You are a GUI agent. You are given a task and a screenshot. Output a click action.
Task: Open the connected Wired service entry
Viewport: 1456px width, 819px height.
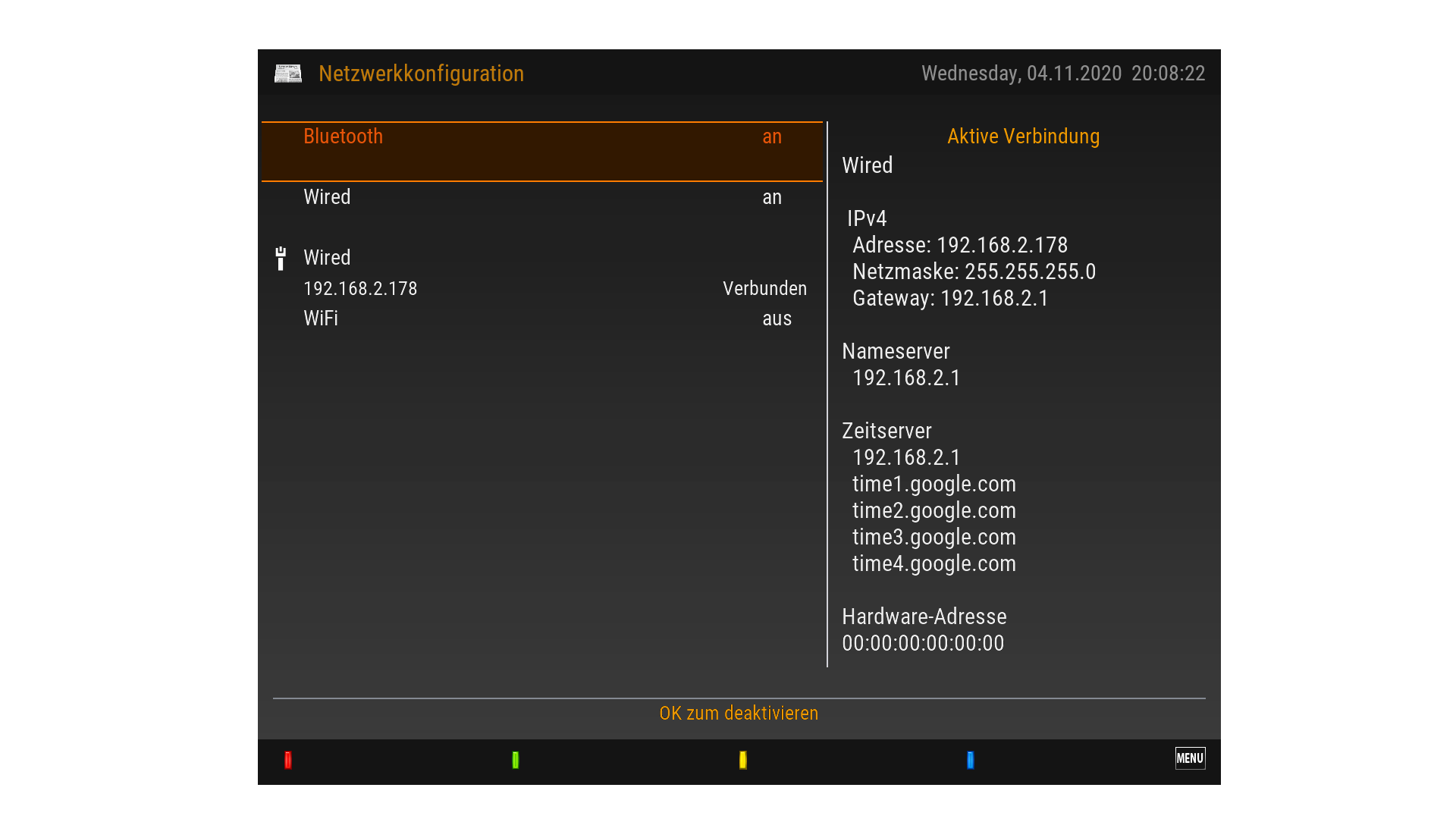(327, 258)
